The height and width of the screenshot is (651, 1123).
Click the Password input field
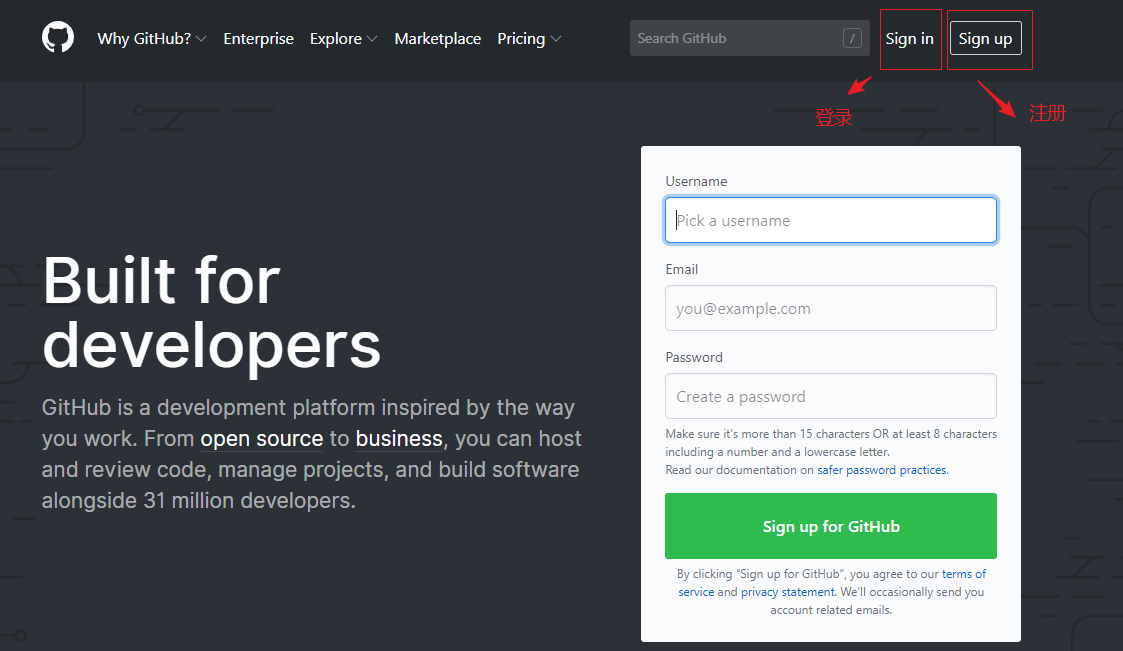click(831, 396)
